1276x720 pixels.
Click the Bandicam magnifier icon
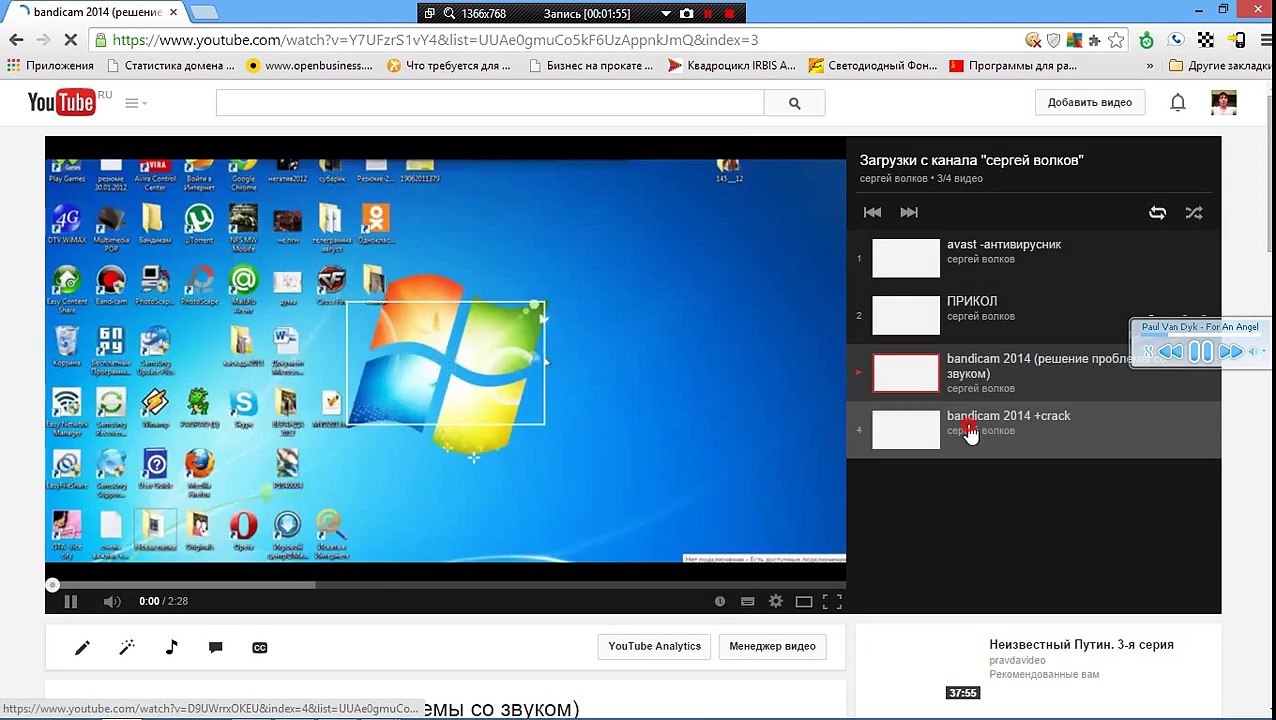[449, 14]
